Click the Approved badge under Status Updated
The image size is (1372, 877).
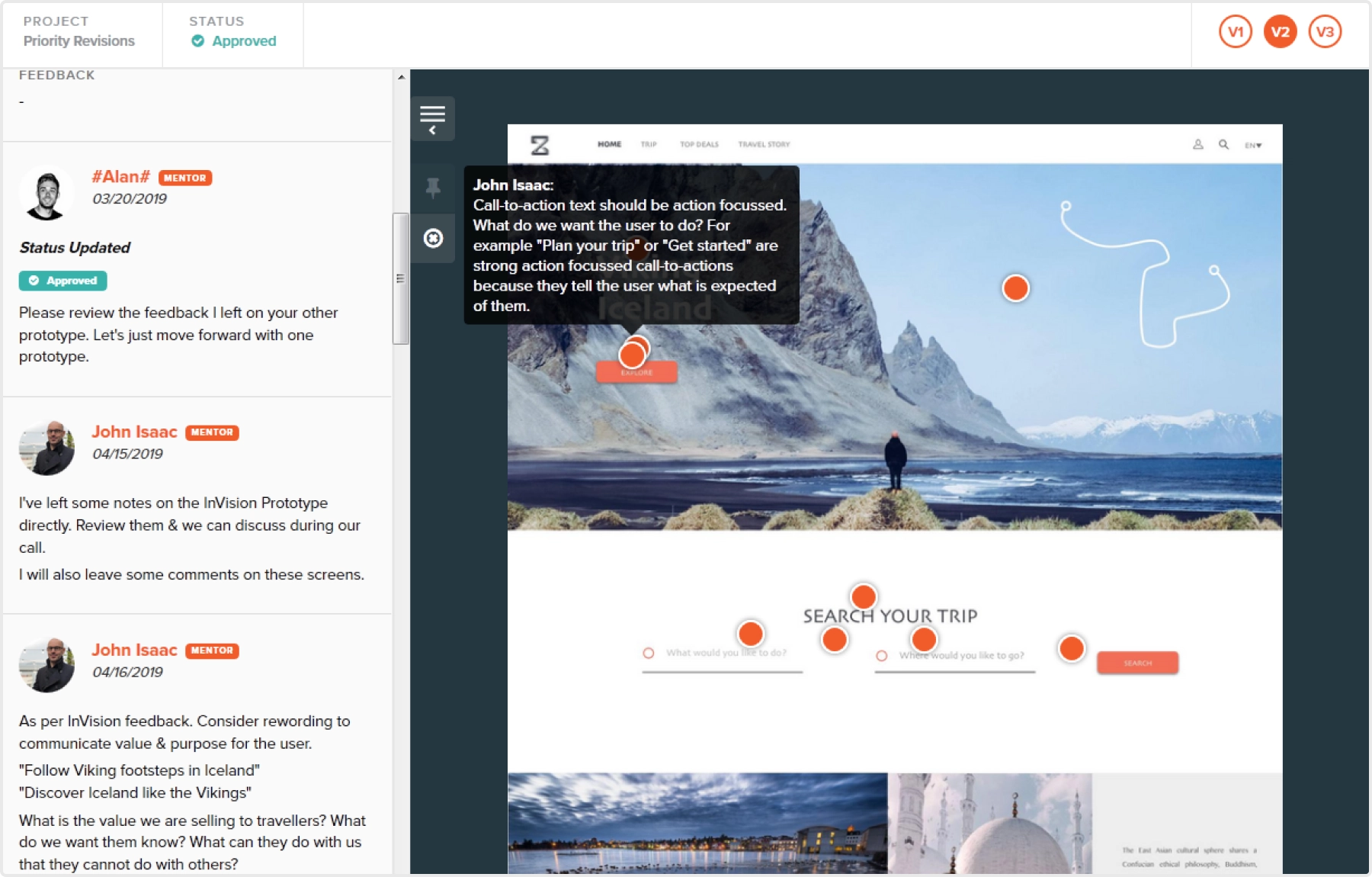tap(63, 281)
